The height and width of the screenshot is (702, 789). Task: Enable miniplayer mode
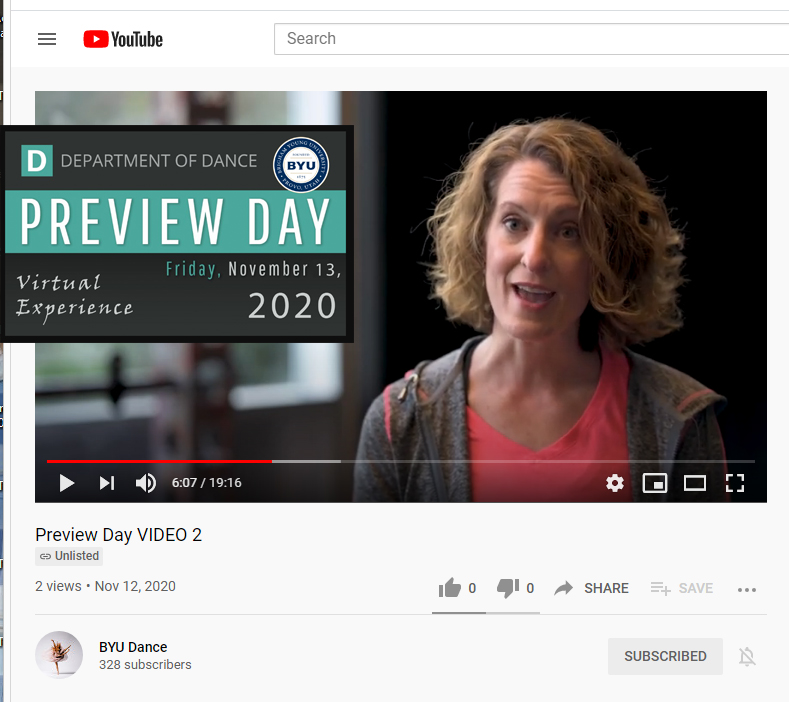[x=655, y=483]
